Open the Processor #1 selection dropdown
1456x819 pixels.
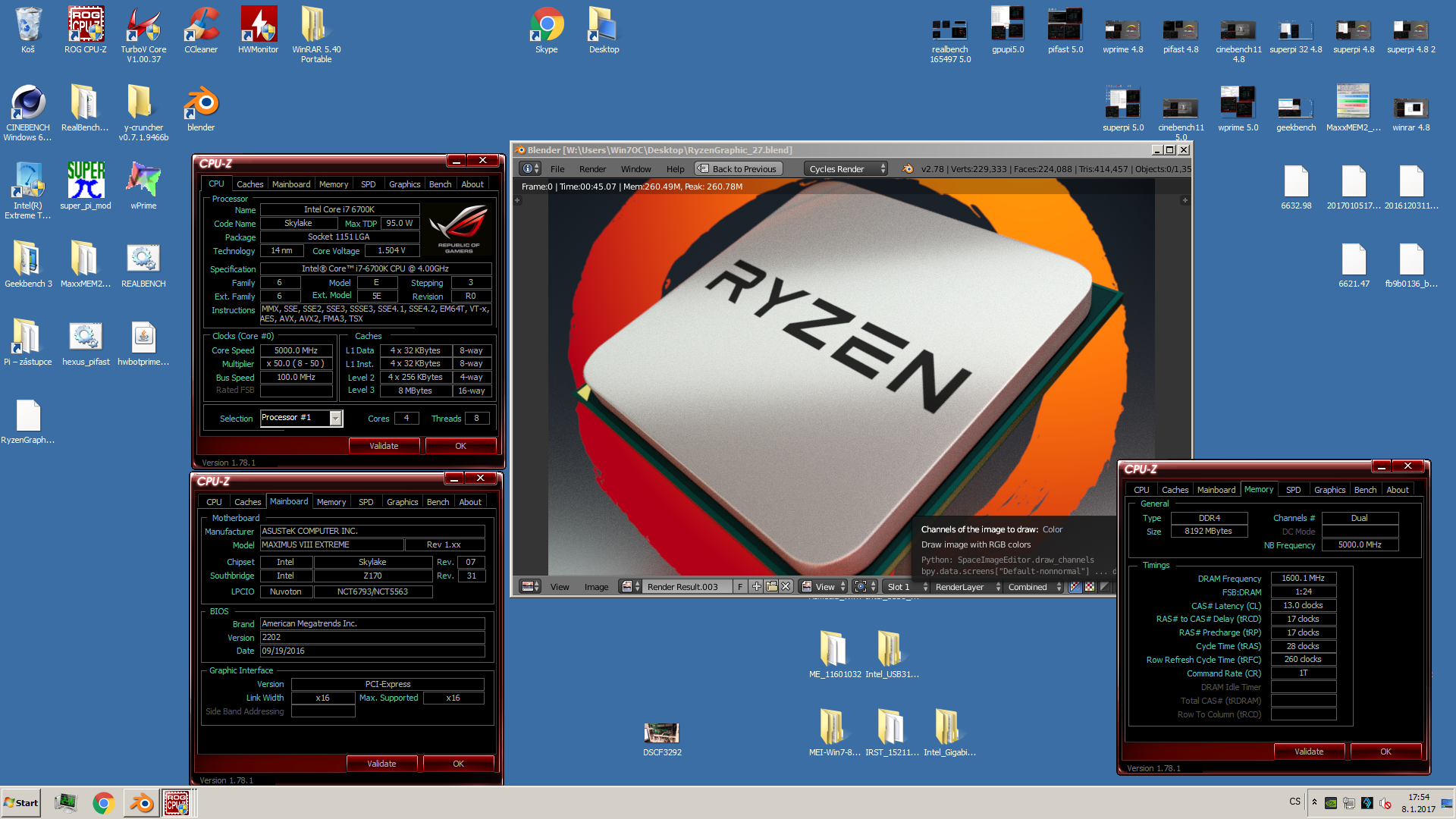tap(335, 418)
